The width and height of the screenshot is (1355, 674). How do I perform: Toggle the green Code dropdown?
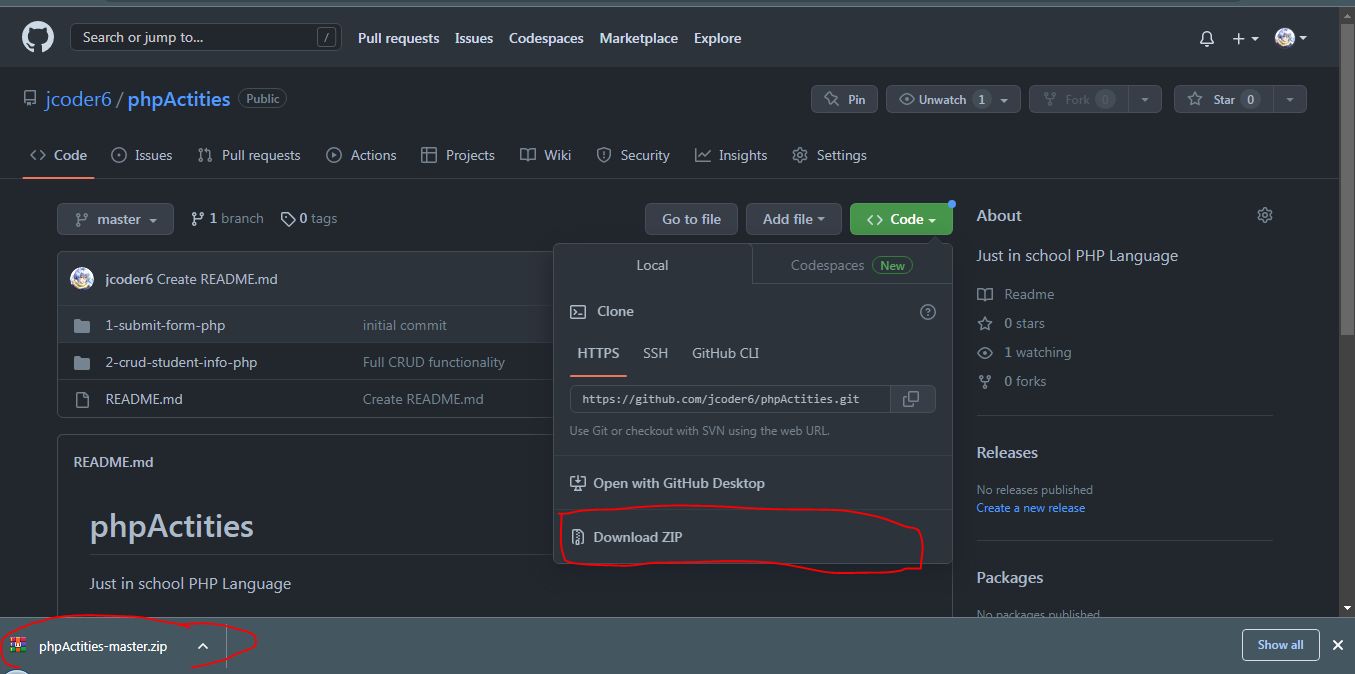pyautogui.click(x=901, y=219)
